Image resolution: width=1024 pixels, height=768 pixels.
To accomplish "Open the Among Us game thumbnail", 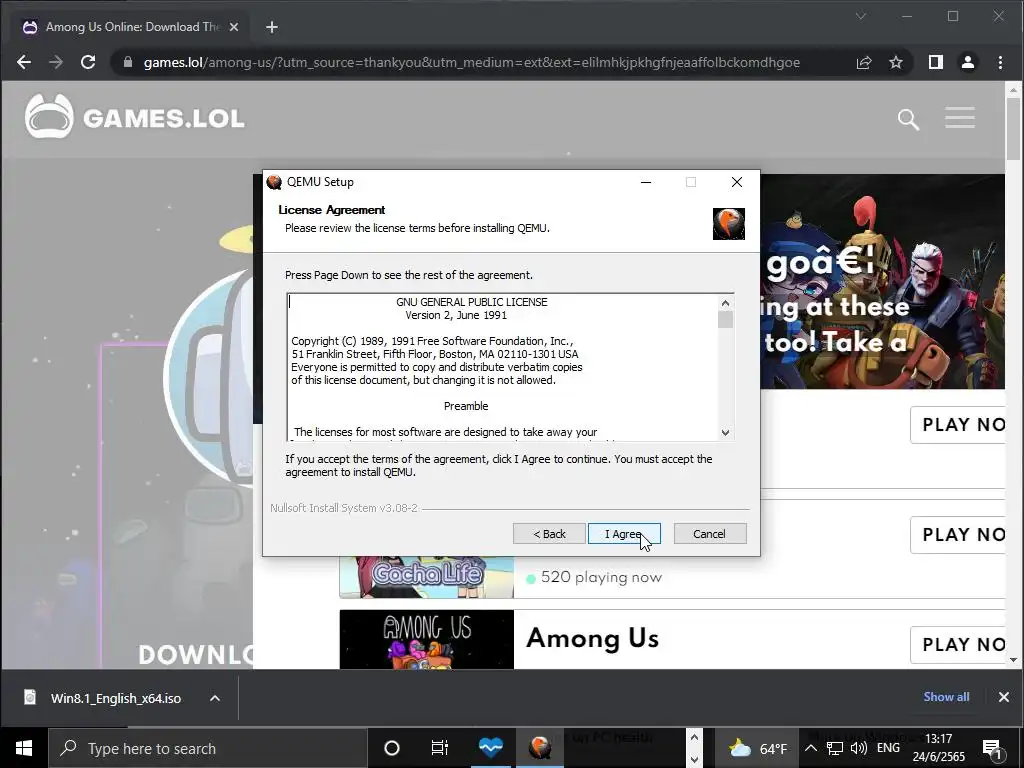I will coord(426,639).
